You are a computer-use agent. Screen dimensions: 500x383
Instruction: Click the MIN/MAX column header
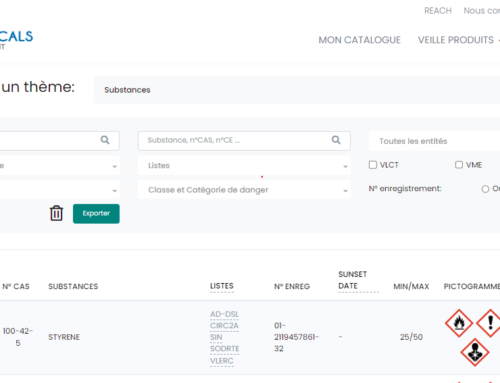[411, 286]
